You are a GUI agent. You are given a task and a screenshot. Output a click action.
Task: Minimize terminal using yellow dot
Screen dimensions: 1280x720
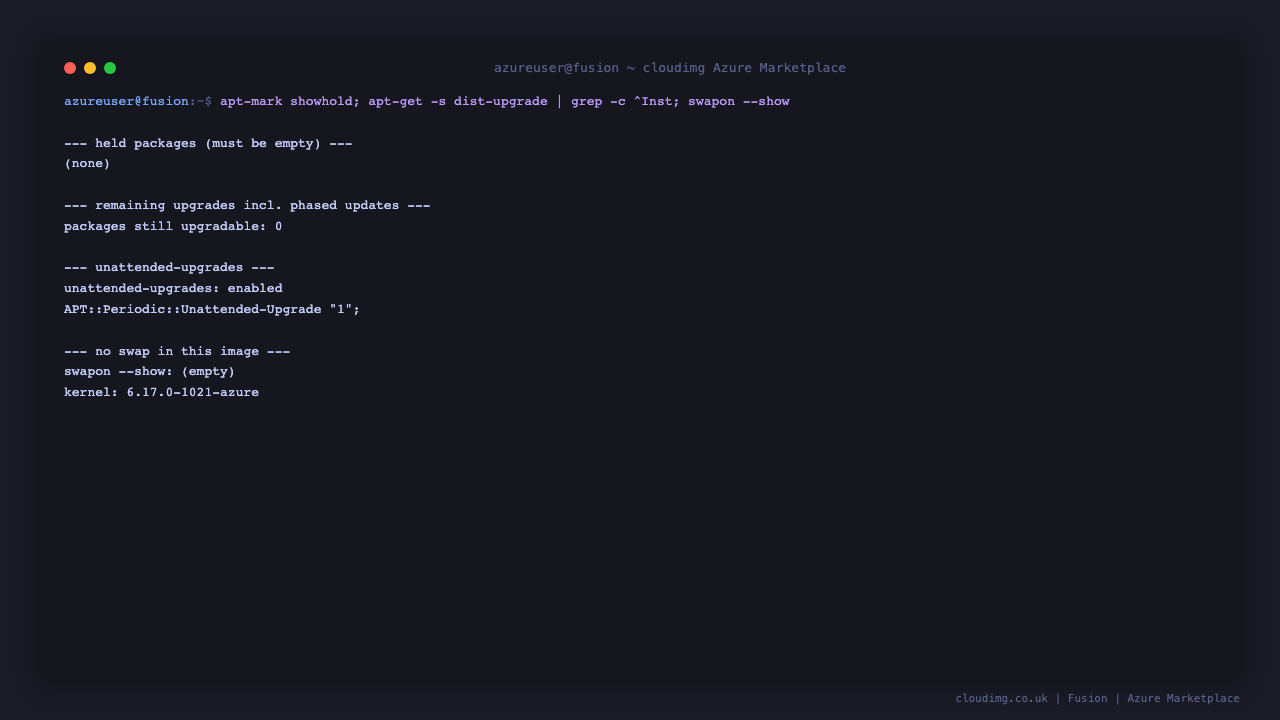click(90, 68)
